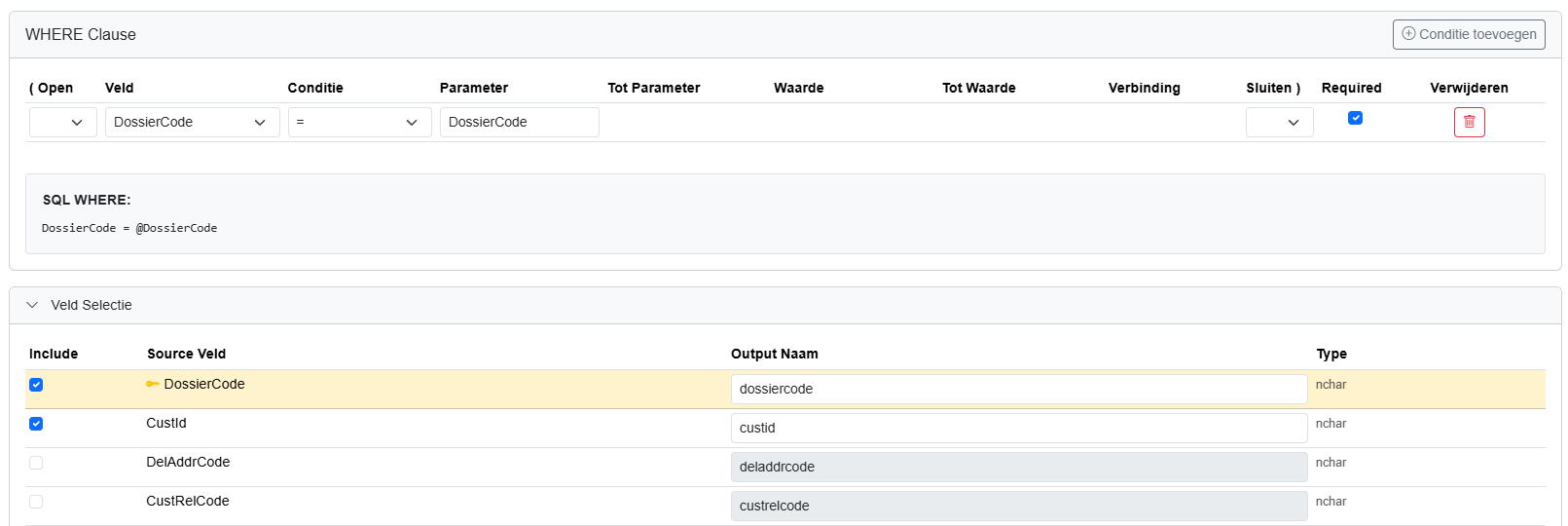Check Include for DelAddrCode row
1568x526 pixels.
[x=36, y=463]
